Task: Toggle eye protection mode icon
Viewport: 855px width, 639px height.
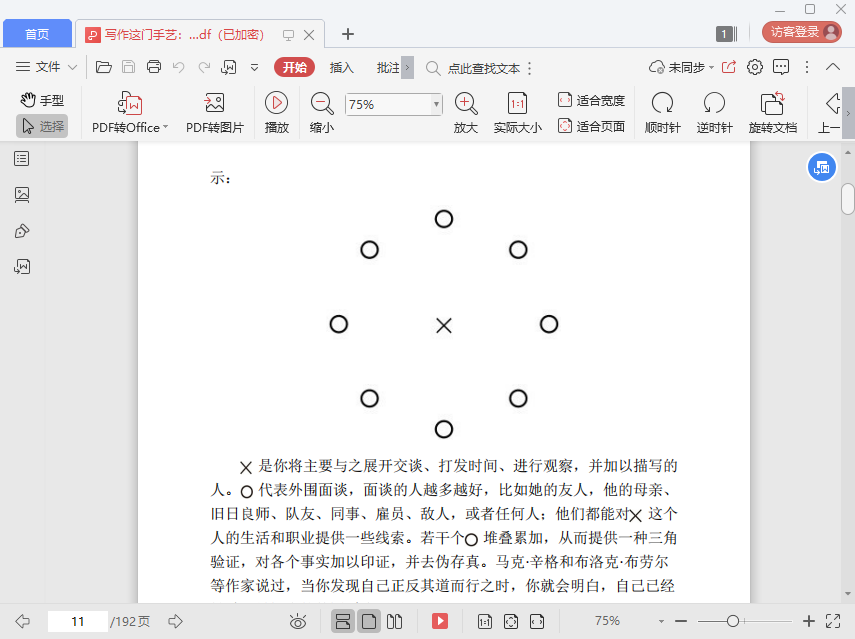Action: coord(298,621)
